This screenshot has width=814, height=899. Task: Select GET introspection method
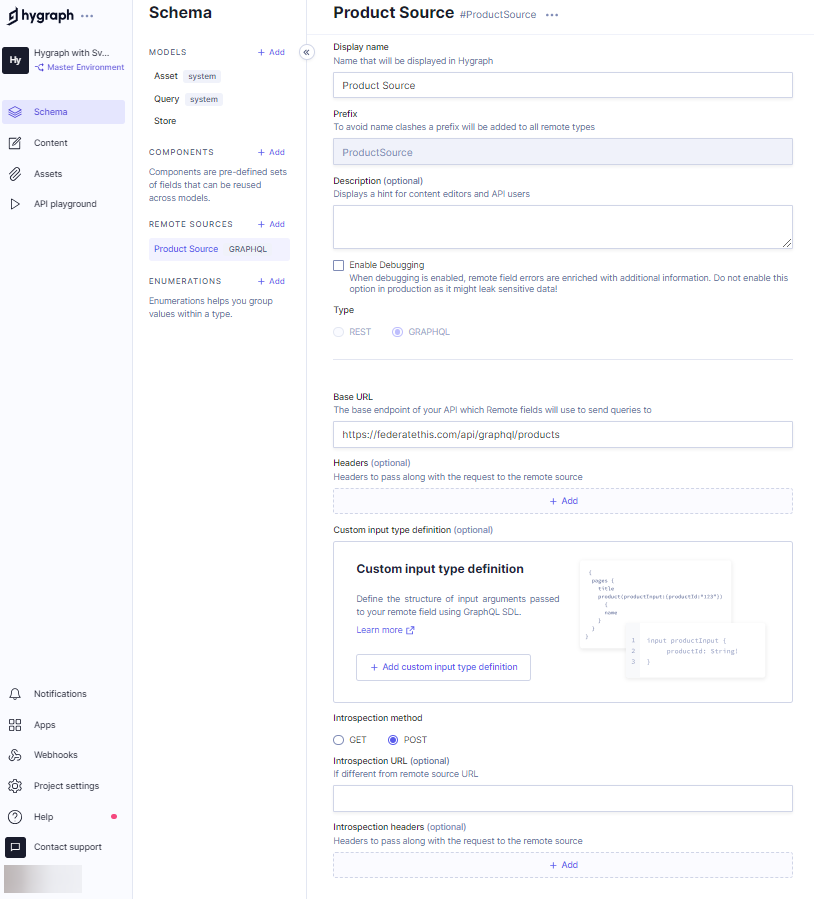point(338,740)
